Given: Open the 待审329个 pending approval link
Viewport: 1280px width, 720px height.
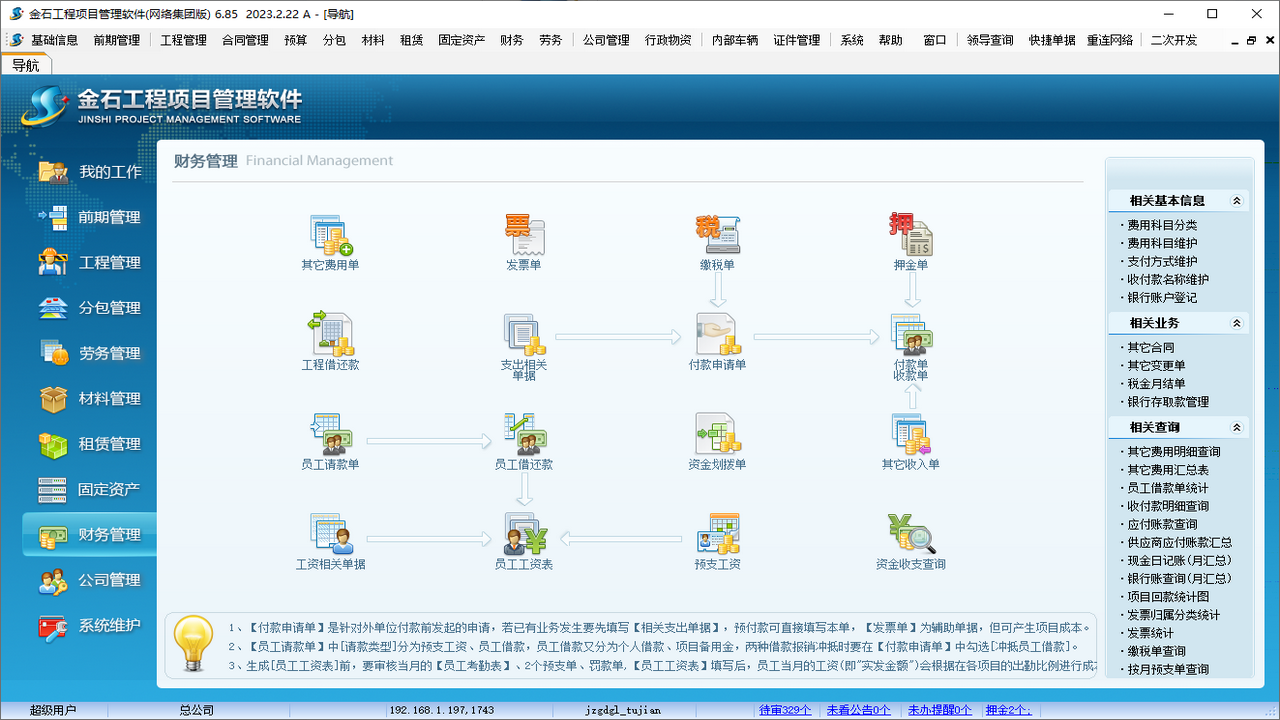Looking at the screenshot, I should [785, 709].
